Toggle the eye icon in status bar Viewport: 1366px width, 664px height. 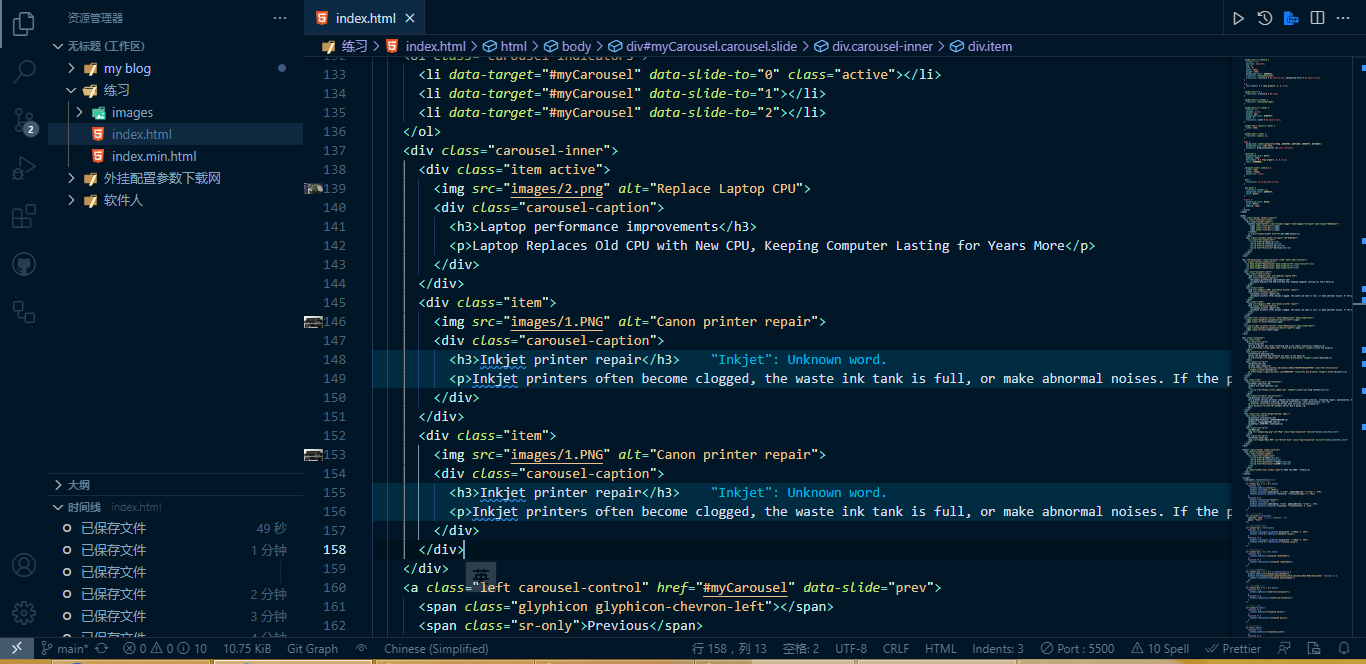point(361,648)
